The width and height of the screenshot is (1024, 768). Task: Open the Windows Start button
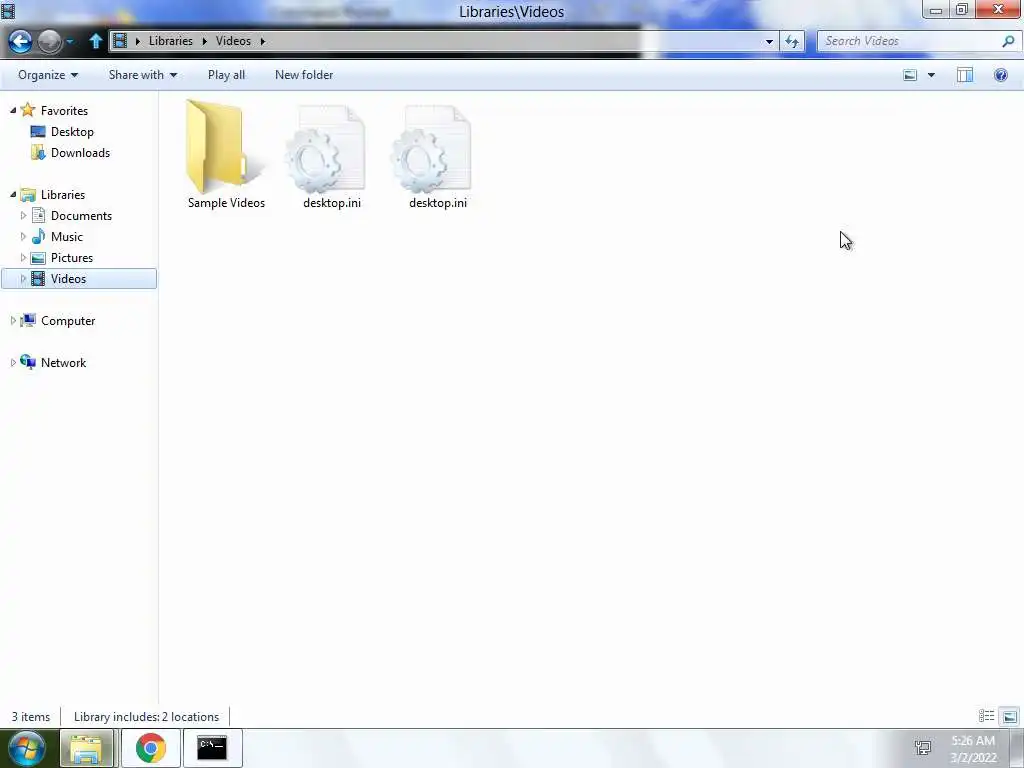pyautogui.click(x=27, y=748)
